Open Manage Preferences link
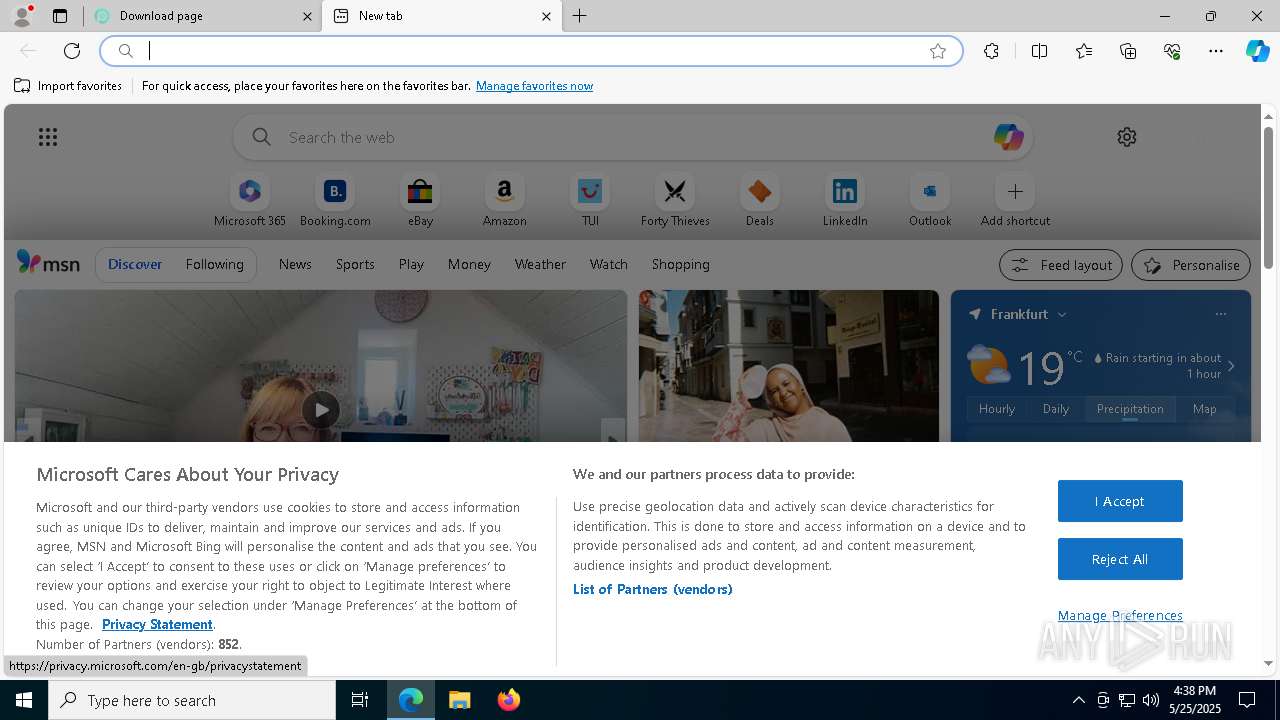 pos(1120,616)
